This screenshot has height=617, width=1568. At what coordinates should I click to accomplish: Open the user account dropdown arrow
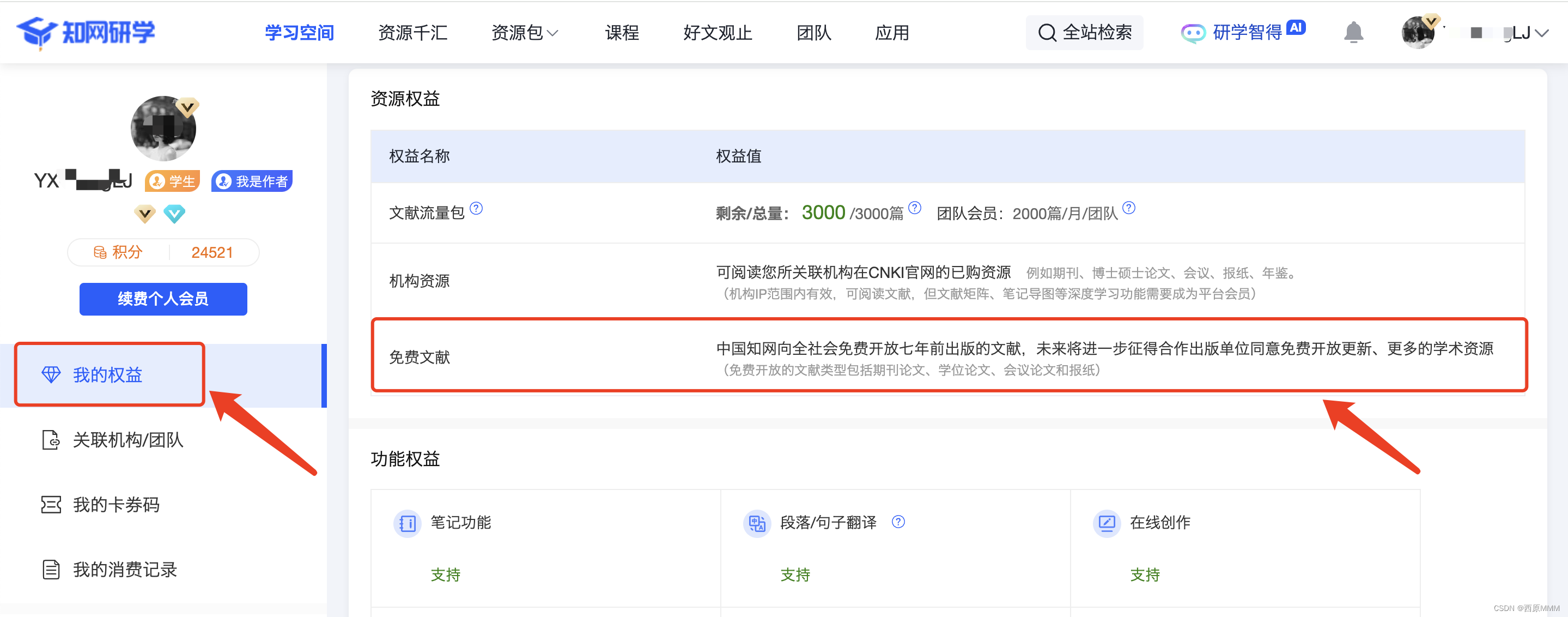(1542, 33)
